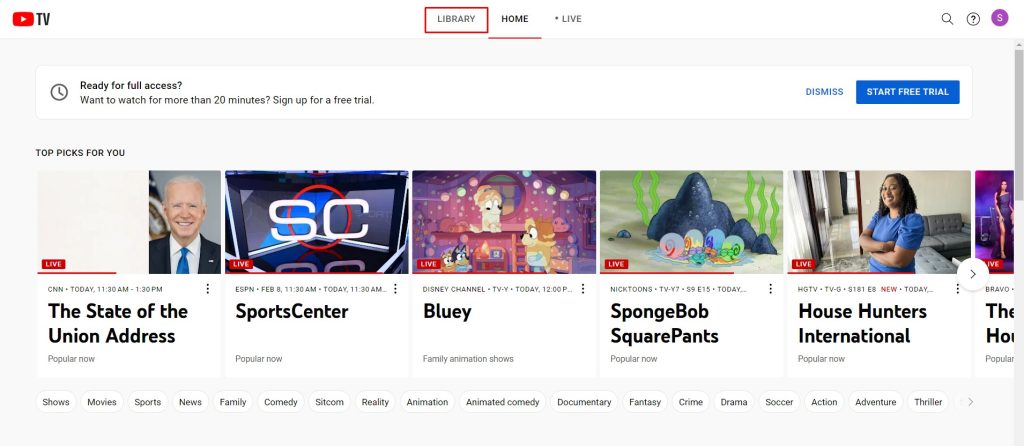Image resolution: width=1024 pixels, height=446 pixels.
Task: Play the House Hunters International thumbnail
Action: point(879,222)
